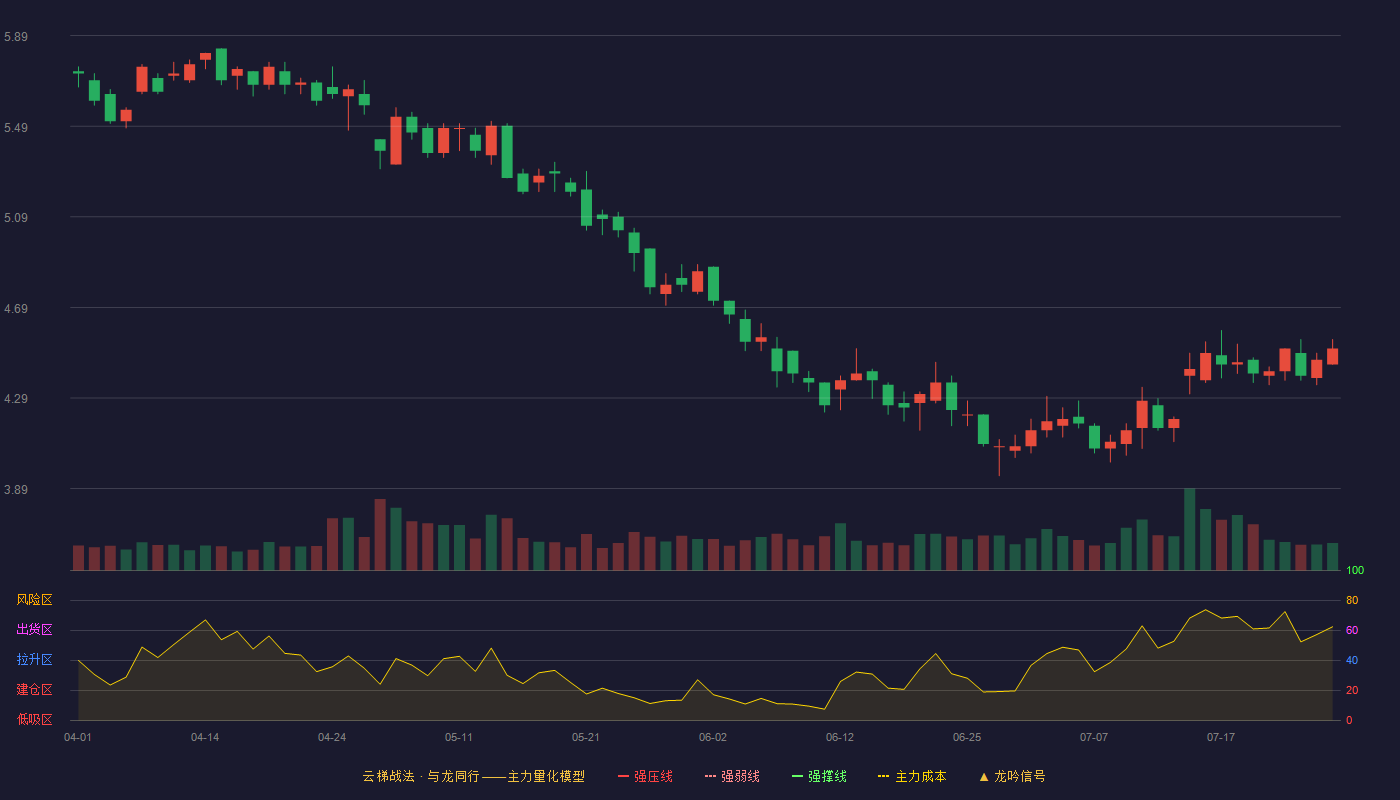Click the 5.09 price axis label
This screenshot has width=1400, height=800.
click(16, 218)
